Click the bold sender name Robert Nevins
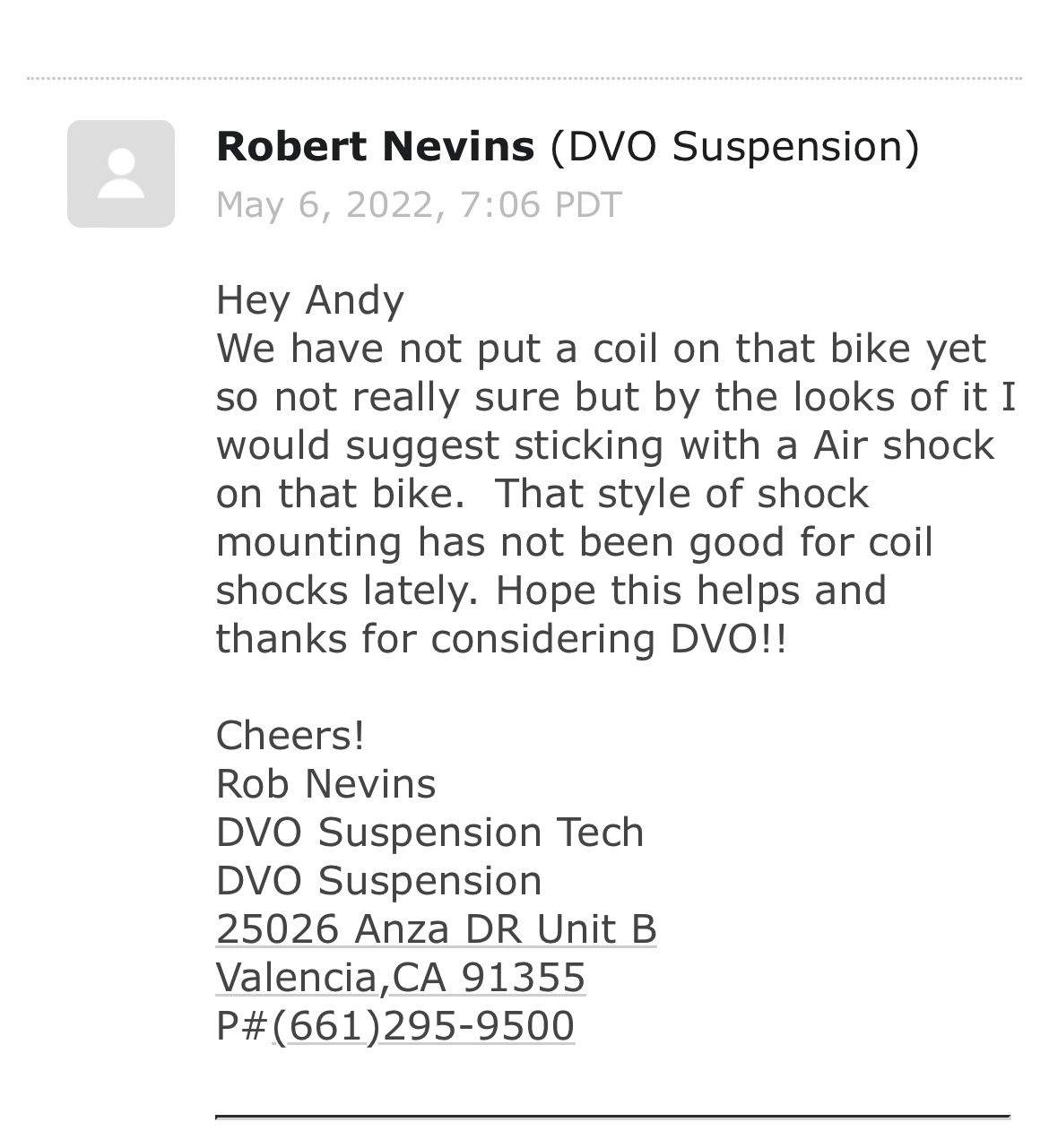 (x=375, y=146)
